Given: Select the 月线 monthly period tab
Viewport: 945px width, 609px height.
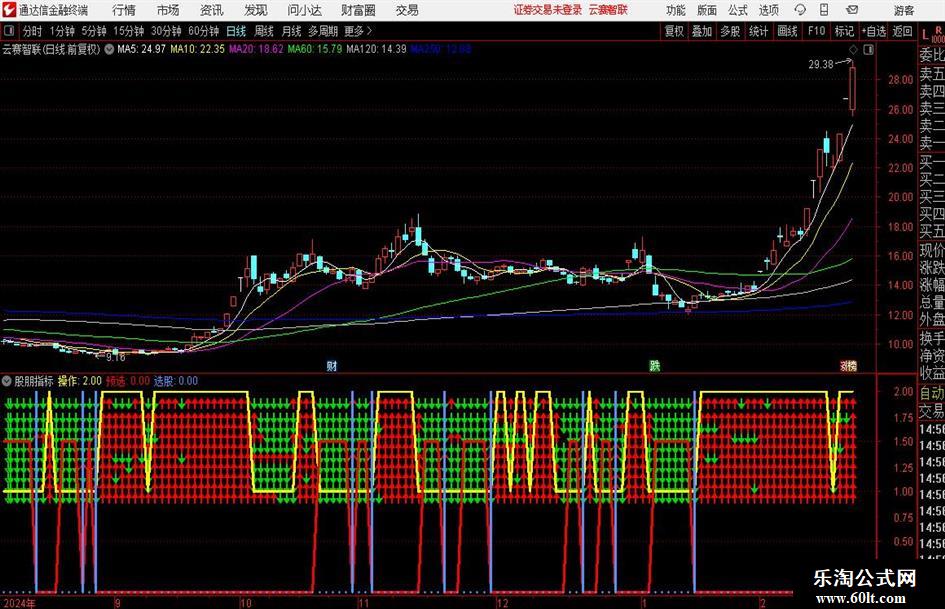Looking at the screenshot, I should [x=292, y=31].
